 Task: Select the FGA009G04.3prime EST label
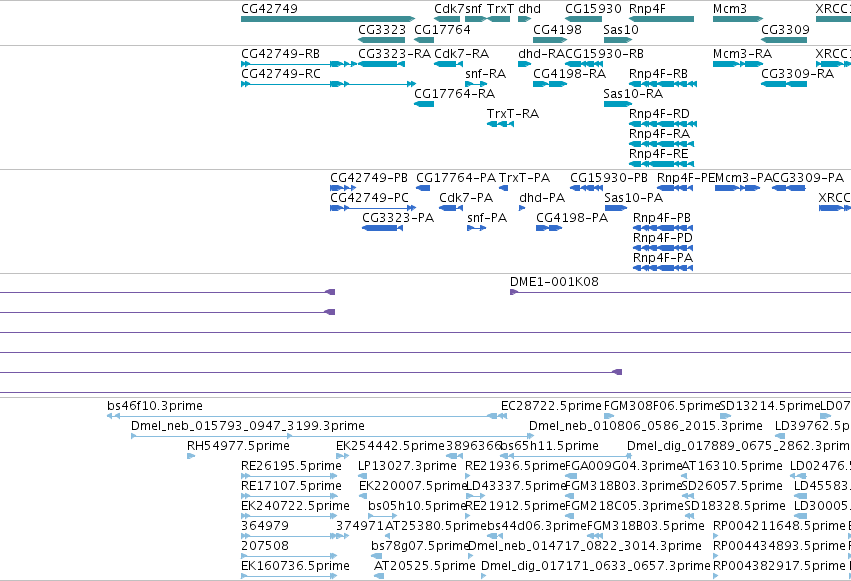click(624, 466)
